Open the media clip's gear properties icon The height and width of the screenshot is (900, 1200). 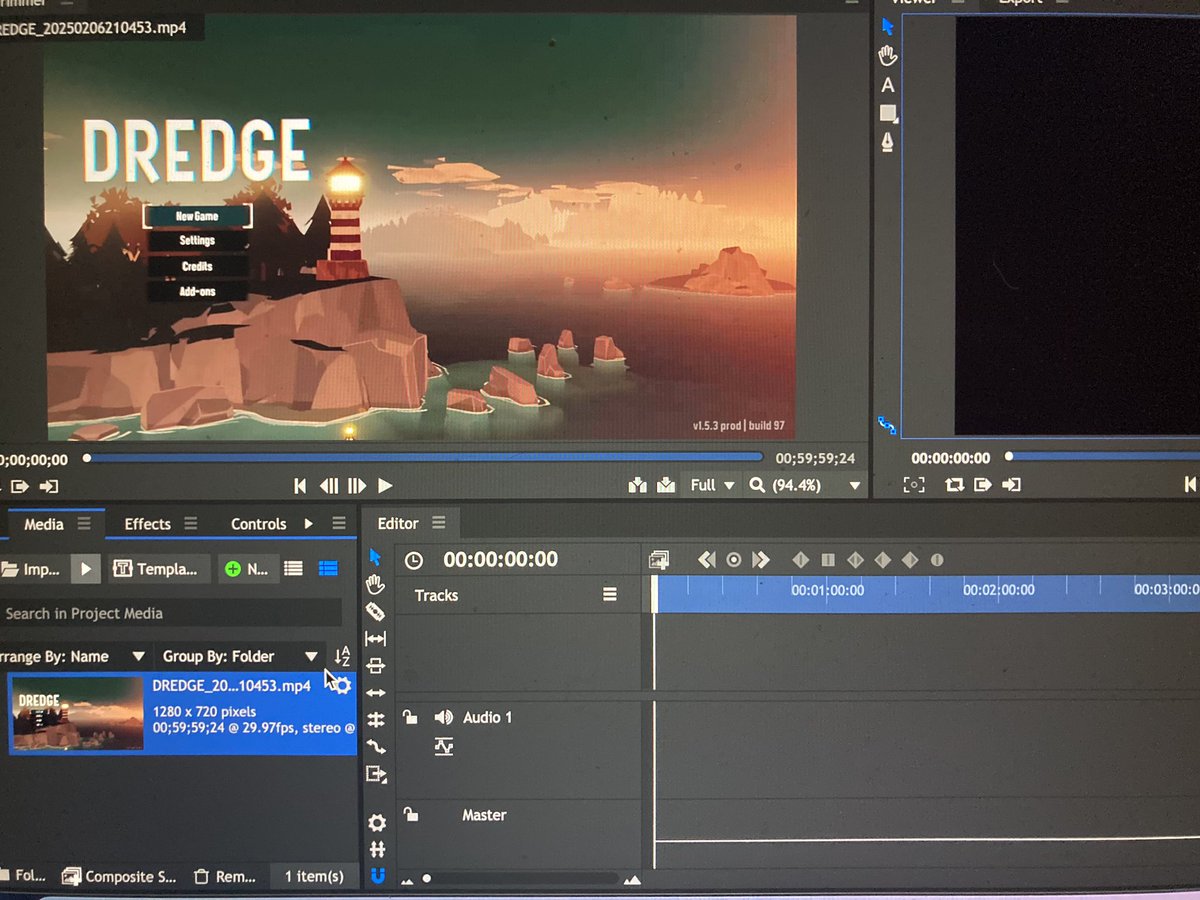pyautogui.click(x=342, y=685)
